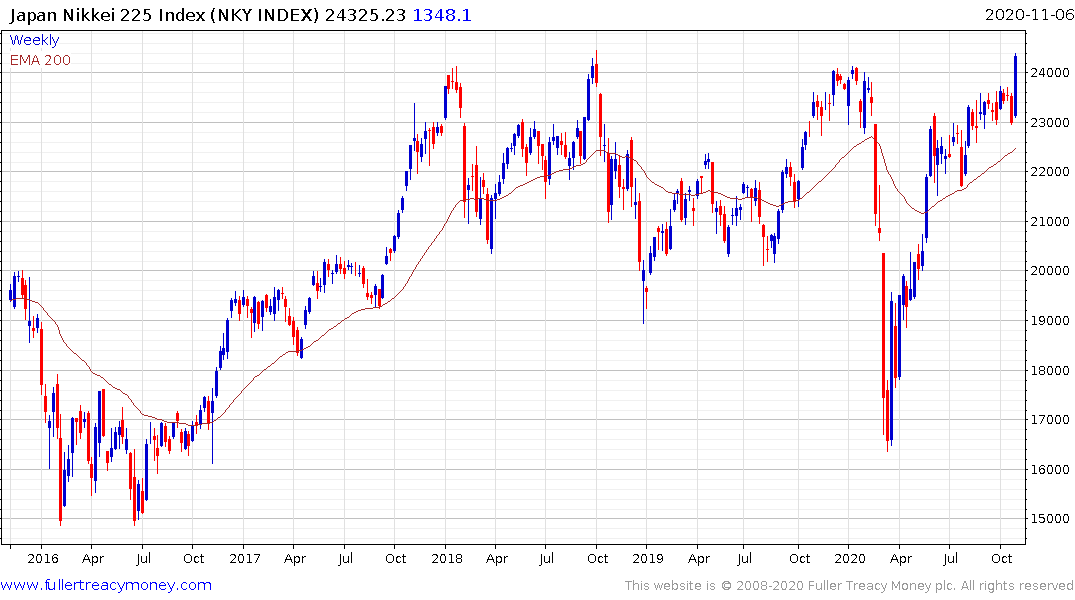1075x600 pixels.
Task: Click the 2018 year label on time axis
Action: pyautogui.click(x=447, y=558)
